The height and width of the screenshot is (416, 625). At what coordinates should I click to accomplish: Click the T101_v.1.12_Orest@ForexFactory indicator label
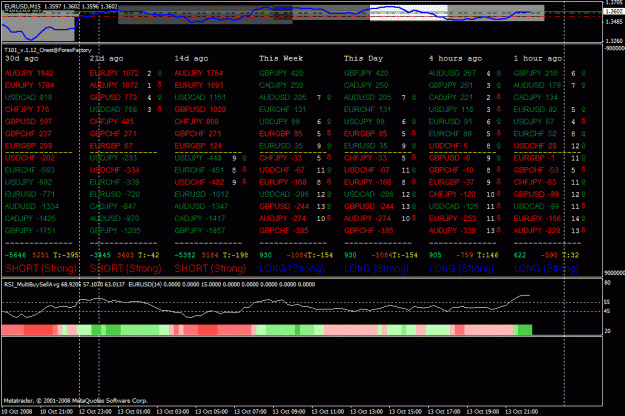pyautogui.click(x=48, y=50)
